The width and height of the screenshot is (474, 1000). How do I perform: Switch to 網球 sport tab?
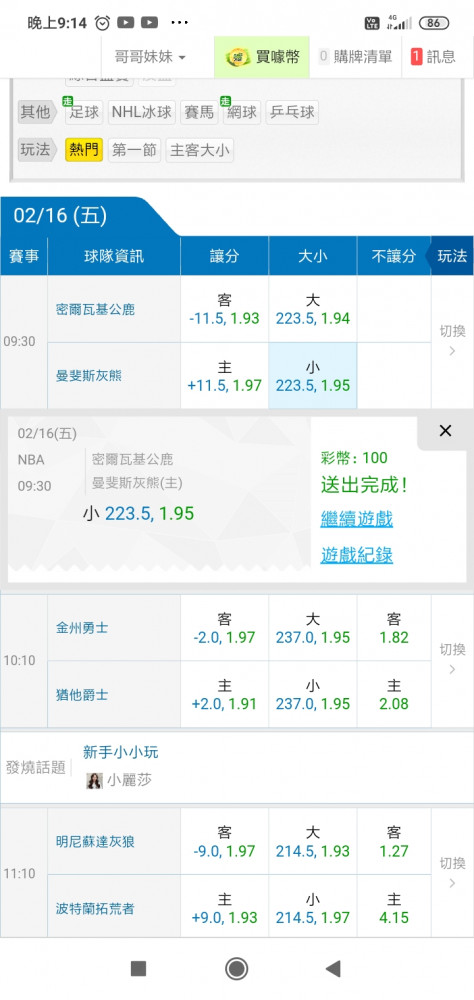(242, 112)
